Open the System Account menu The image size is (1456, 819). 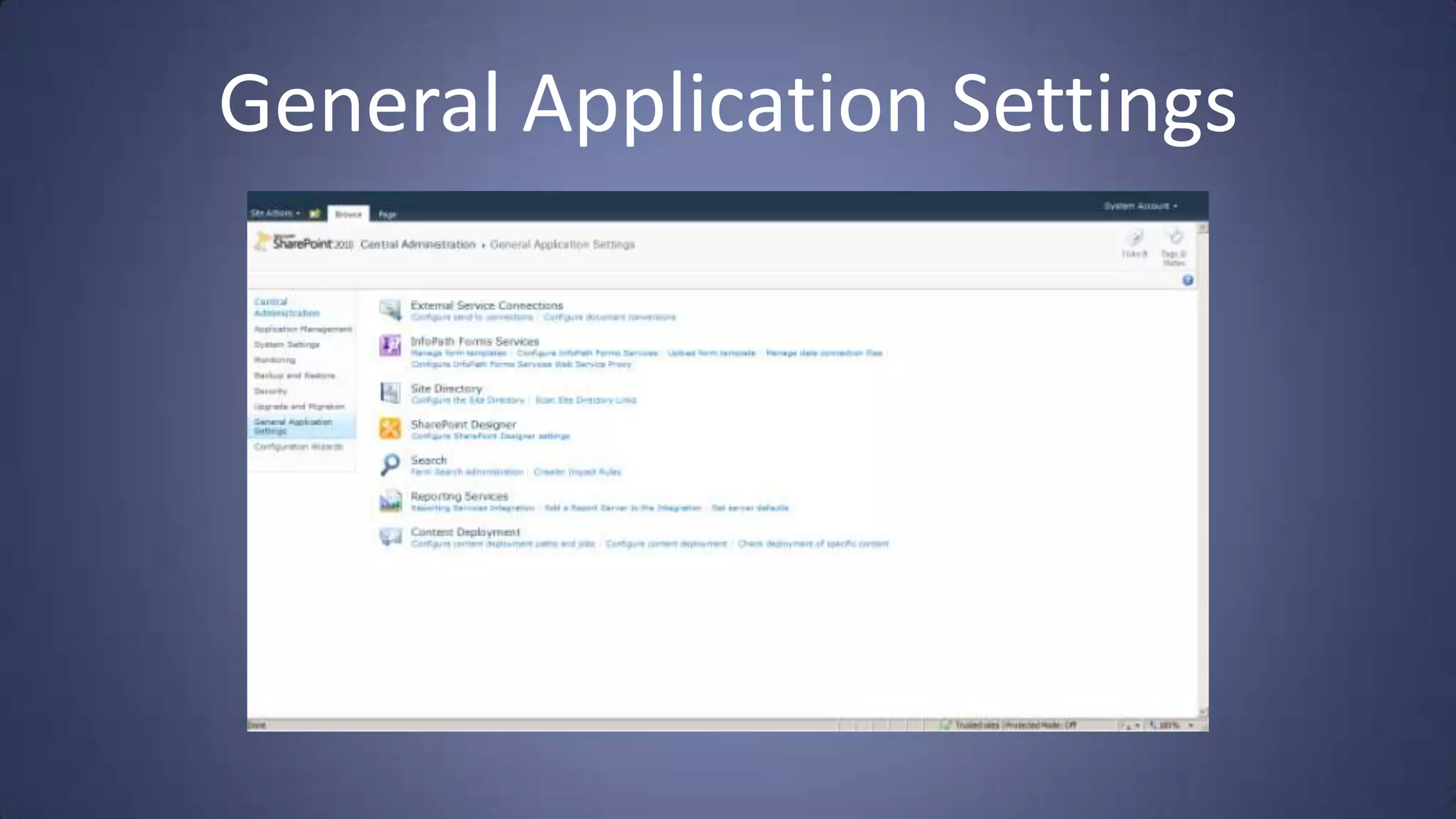pyautogui.click(x=1140, y=206)
